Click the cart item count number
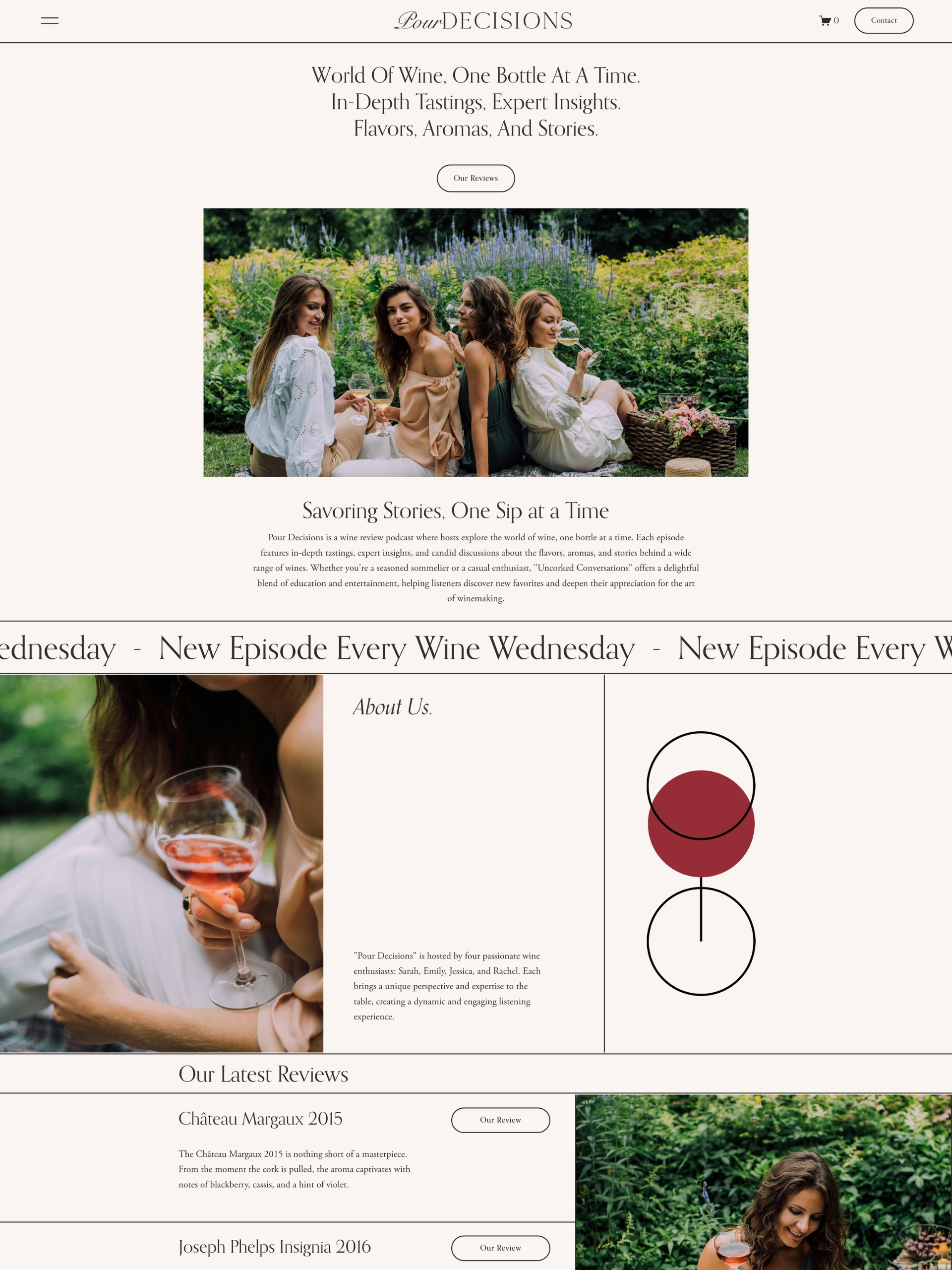 pyautogui.click(x=836, y=21)
